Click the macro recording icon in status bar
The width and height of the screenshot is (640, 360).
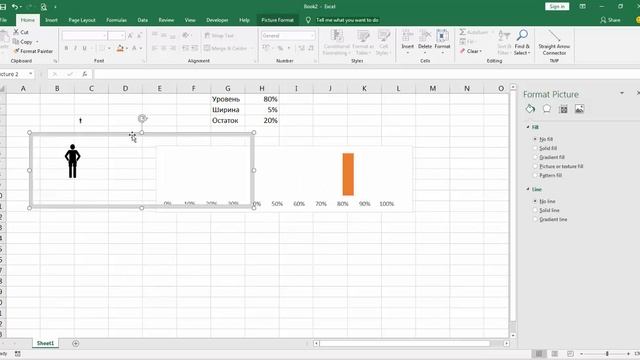pos(18,353)
